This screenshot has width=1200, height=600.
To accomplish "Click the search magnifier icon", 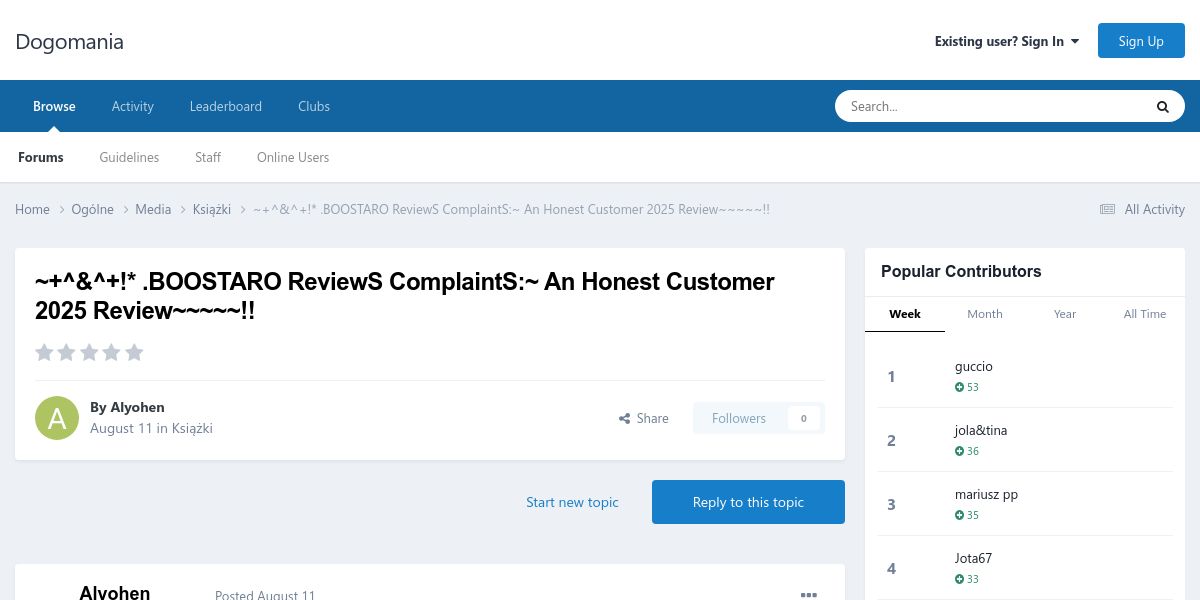I will pos(1162,106).
